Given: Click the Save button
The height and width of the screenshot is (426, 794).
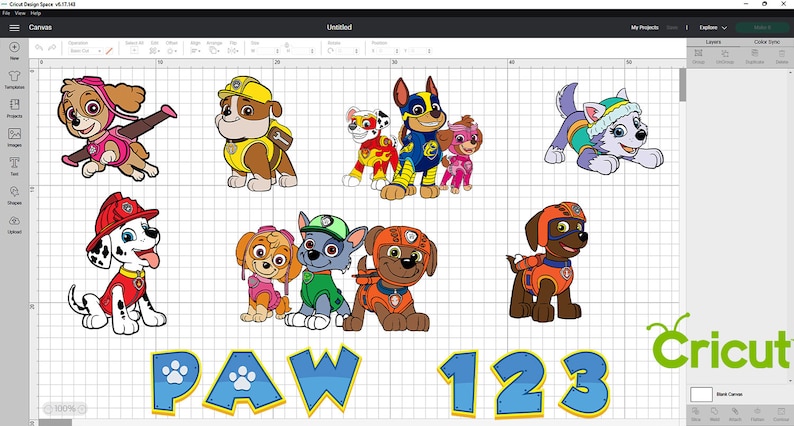Looking at the screenshot, I should point(672,27).
